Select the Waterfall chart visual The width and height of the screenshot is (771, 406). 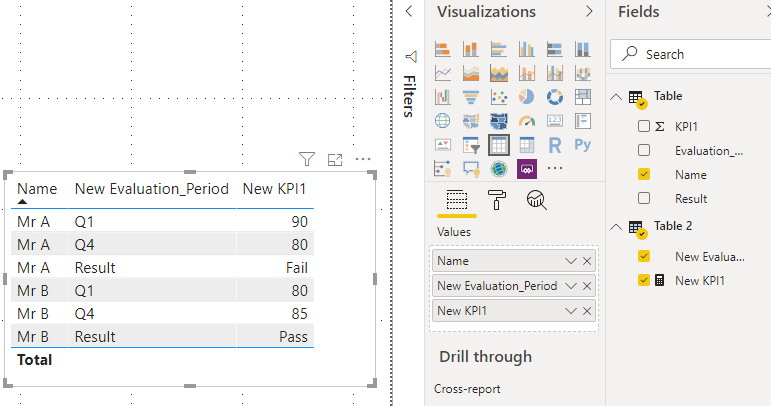pyautogui.click(x=443, y=97)
